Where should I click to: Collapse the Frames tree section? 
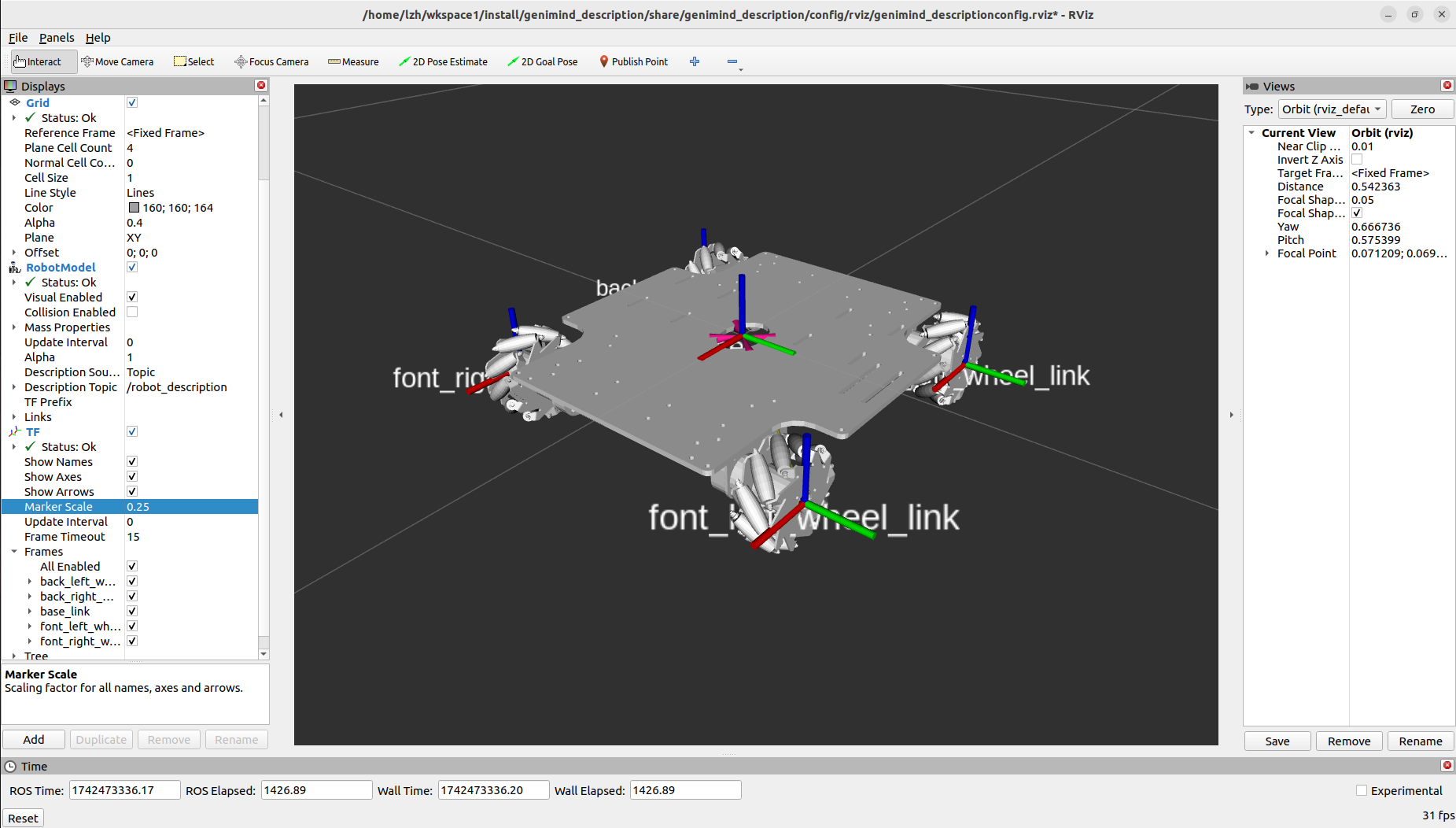click(14, 552)
